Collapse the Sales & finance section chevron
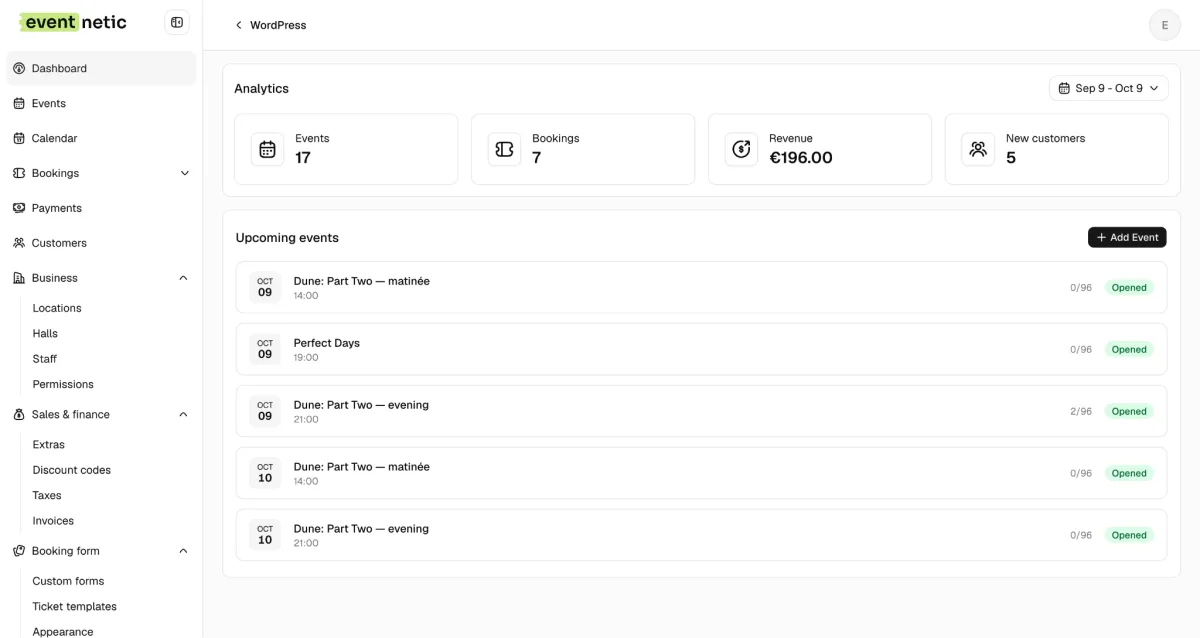 click(183, 414)
